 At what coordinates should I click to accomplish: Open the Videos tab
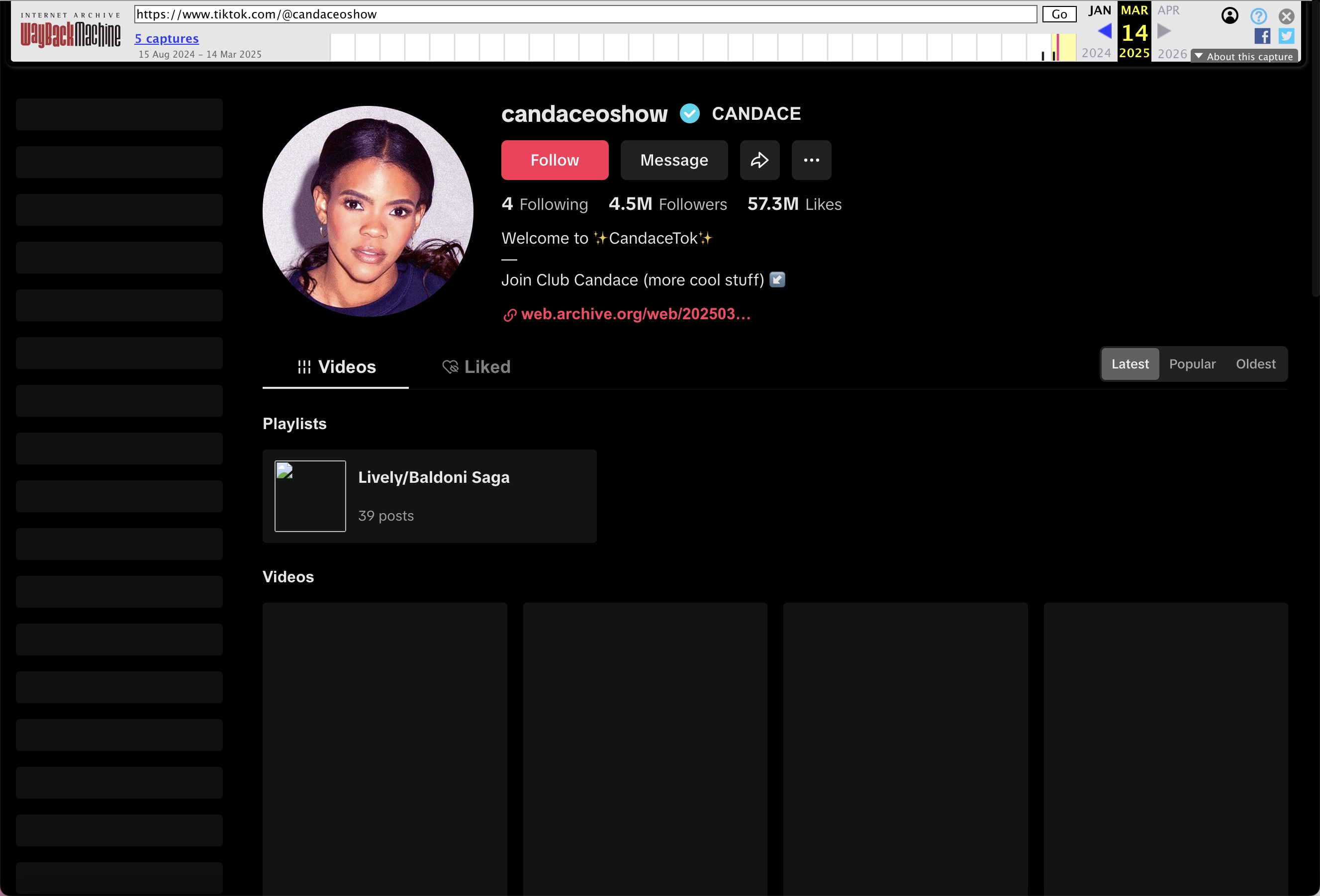[335, 366]
